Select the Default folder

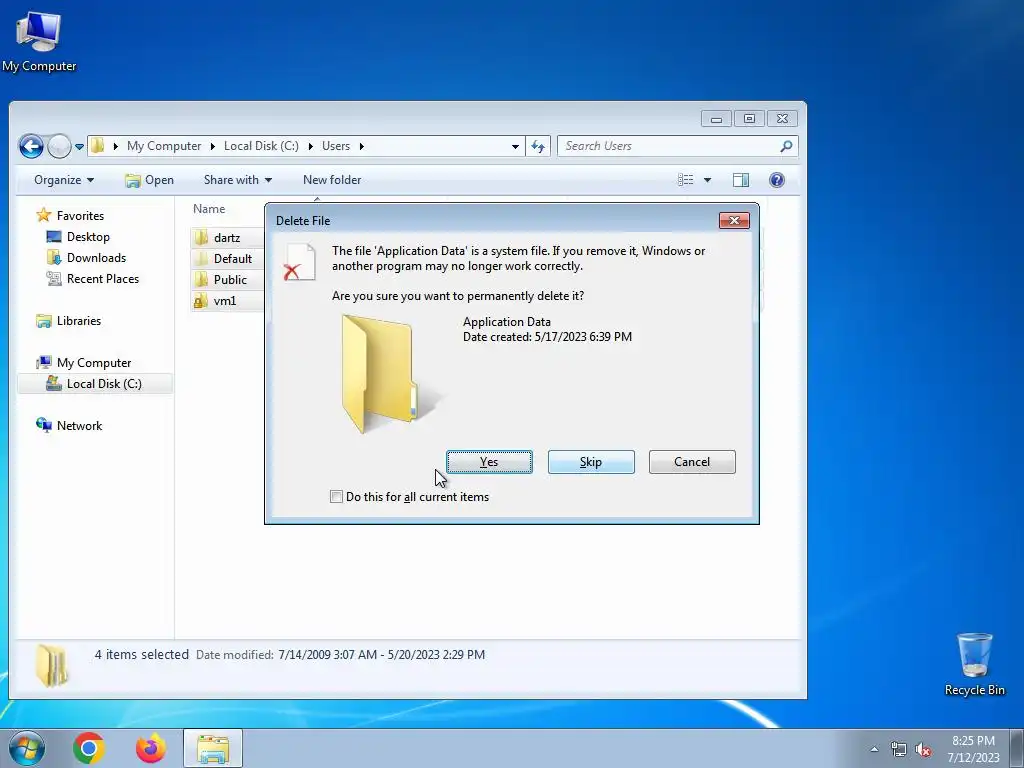pos(227,259)
